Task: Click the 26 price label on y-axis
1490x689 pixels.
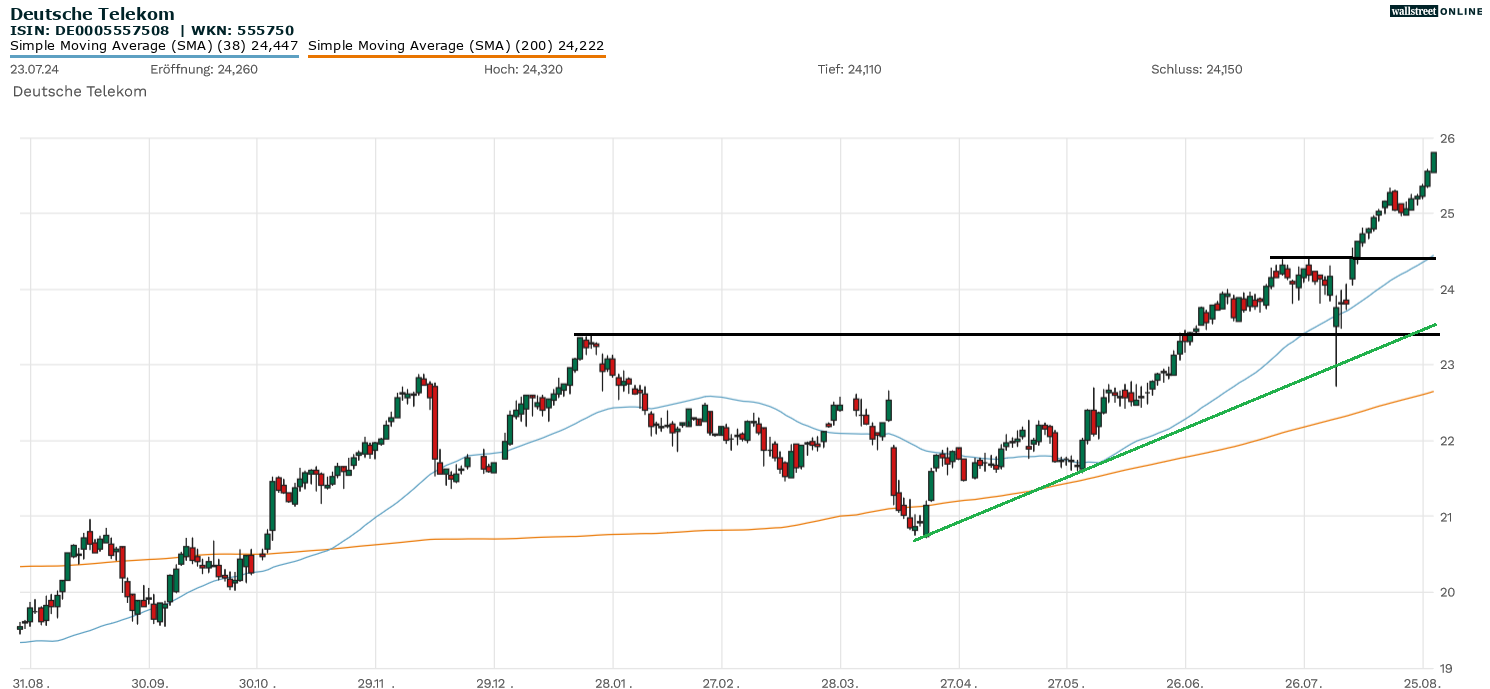Action: [x=1446, y=138]
